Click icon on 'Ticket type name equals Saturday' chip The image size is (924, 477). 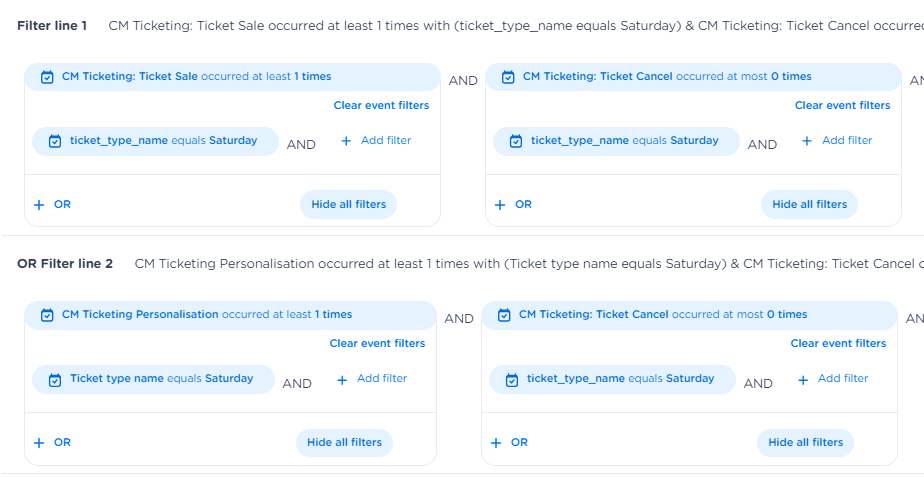tap(55, 379)
